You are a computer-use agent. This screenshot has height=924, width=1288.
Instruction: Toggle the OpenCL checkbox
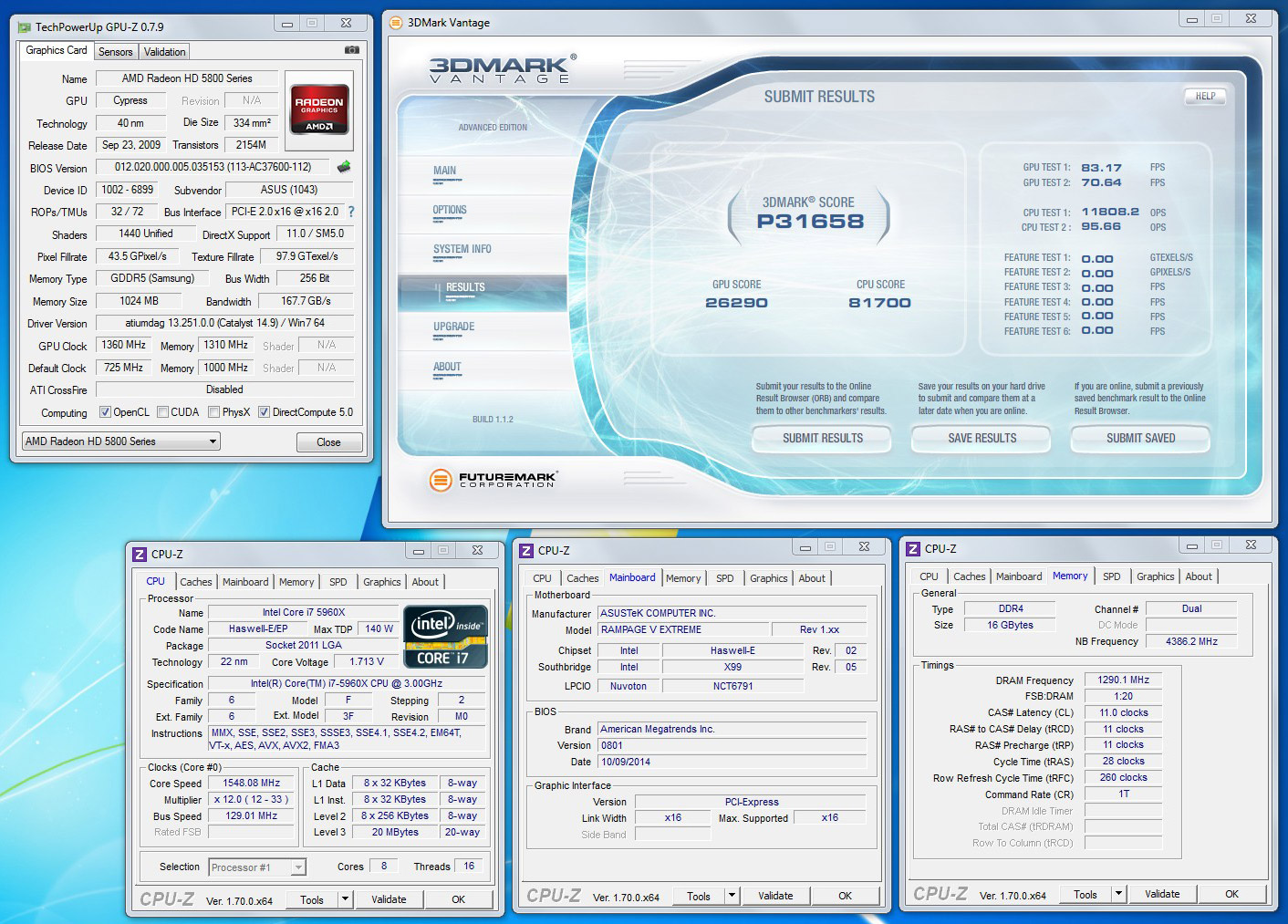click(x=105, y=412)
